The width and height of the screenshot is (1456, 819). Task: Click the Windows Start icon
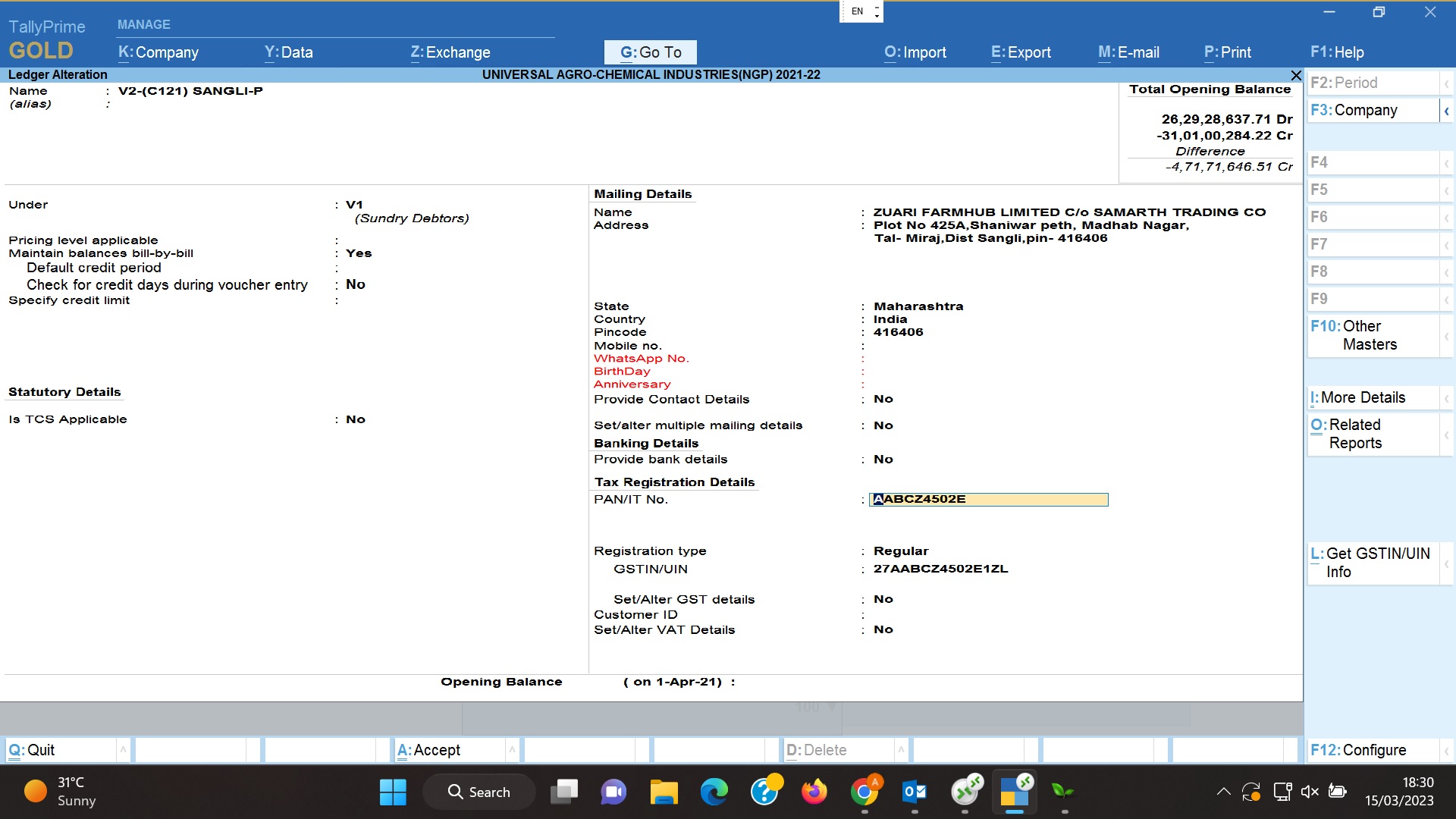393,792
